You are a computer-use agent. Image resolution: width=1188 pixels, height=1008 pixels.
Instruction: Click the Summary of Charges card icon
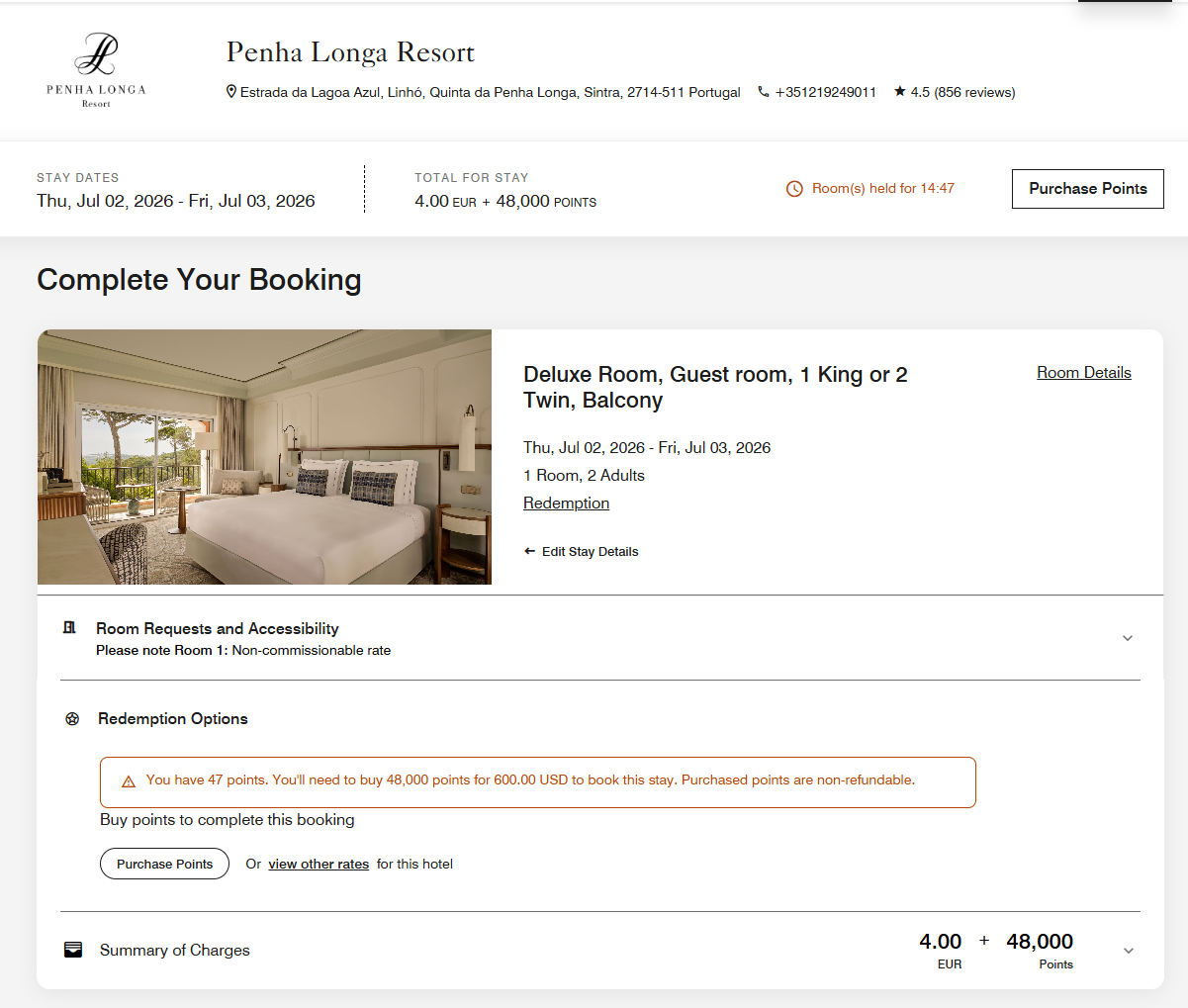point(72,949)
